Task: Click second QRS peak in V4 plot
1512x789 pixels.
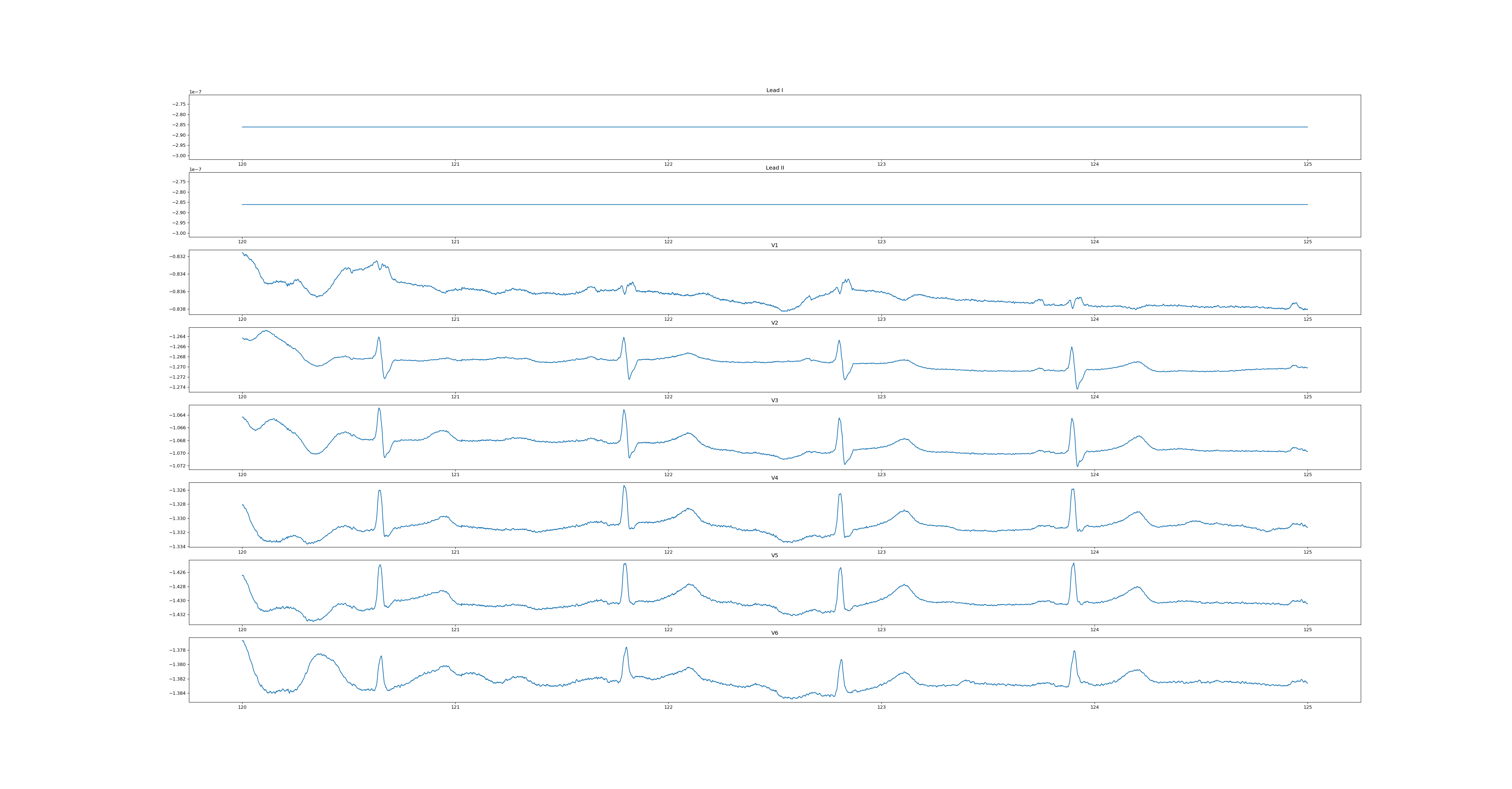Action: click(624, 486)
